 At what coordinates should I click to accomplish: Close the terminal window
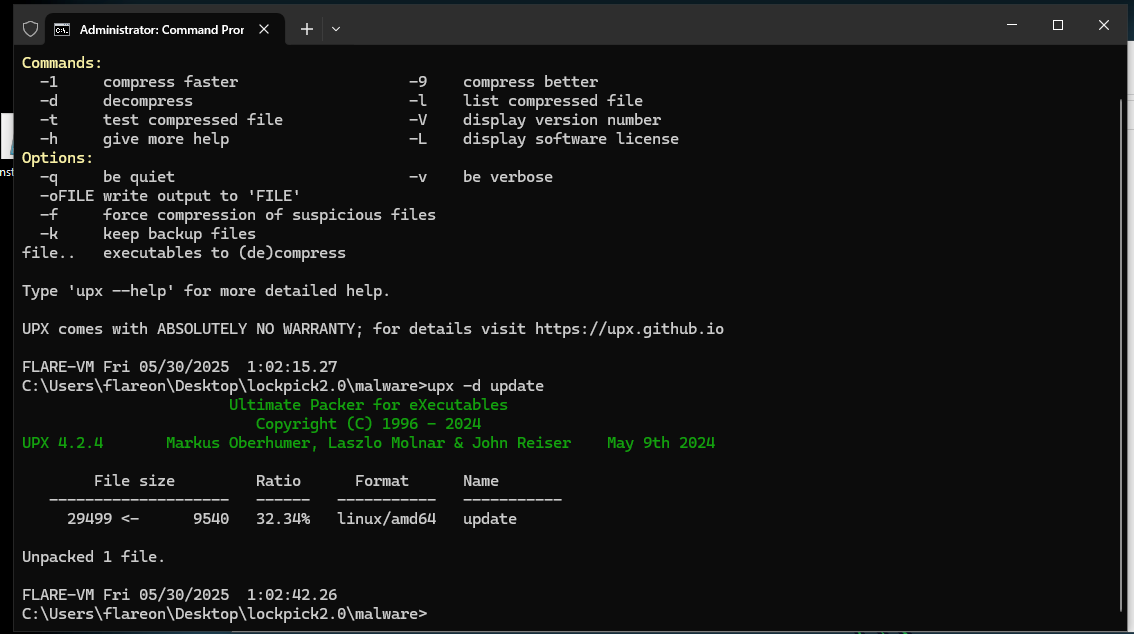click(x=1104, y=25)
